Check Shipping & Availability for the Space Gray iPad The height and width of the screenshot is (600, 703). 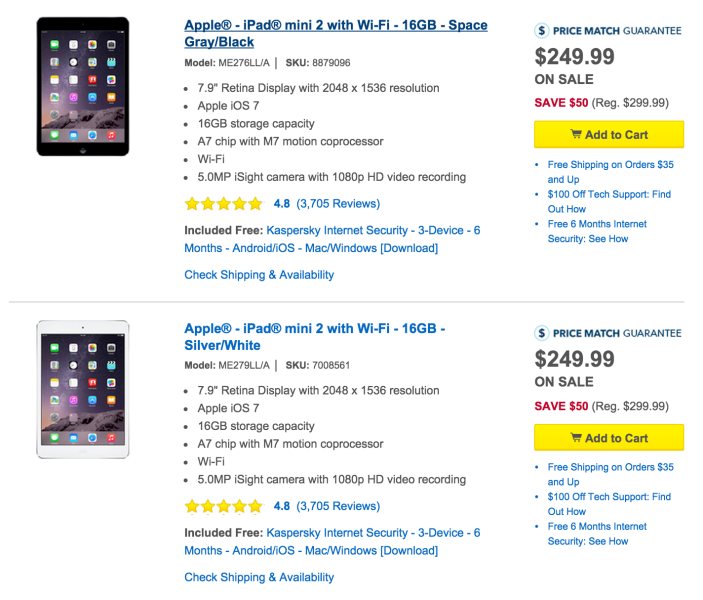click(259, 275)
